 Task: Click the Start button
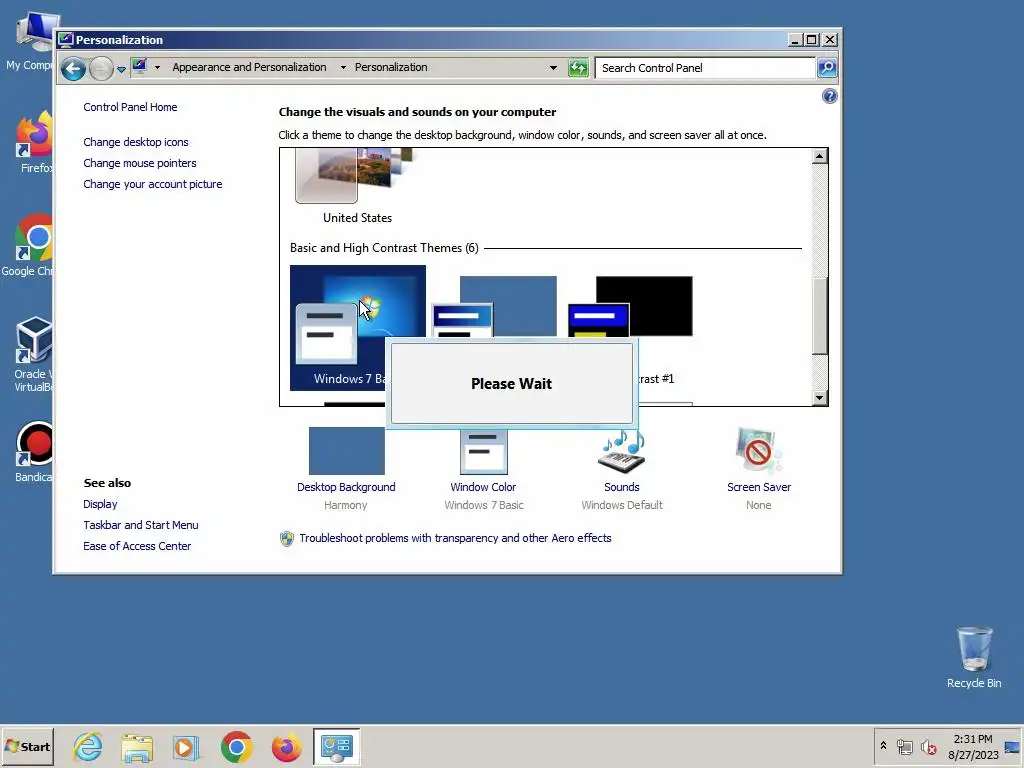pyautogui.click(x=27, y=746)
